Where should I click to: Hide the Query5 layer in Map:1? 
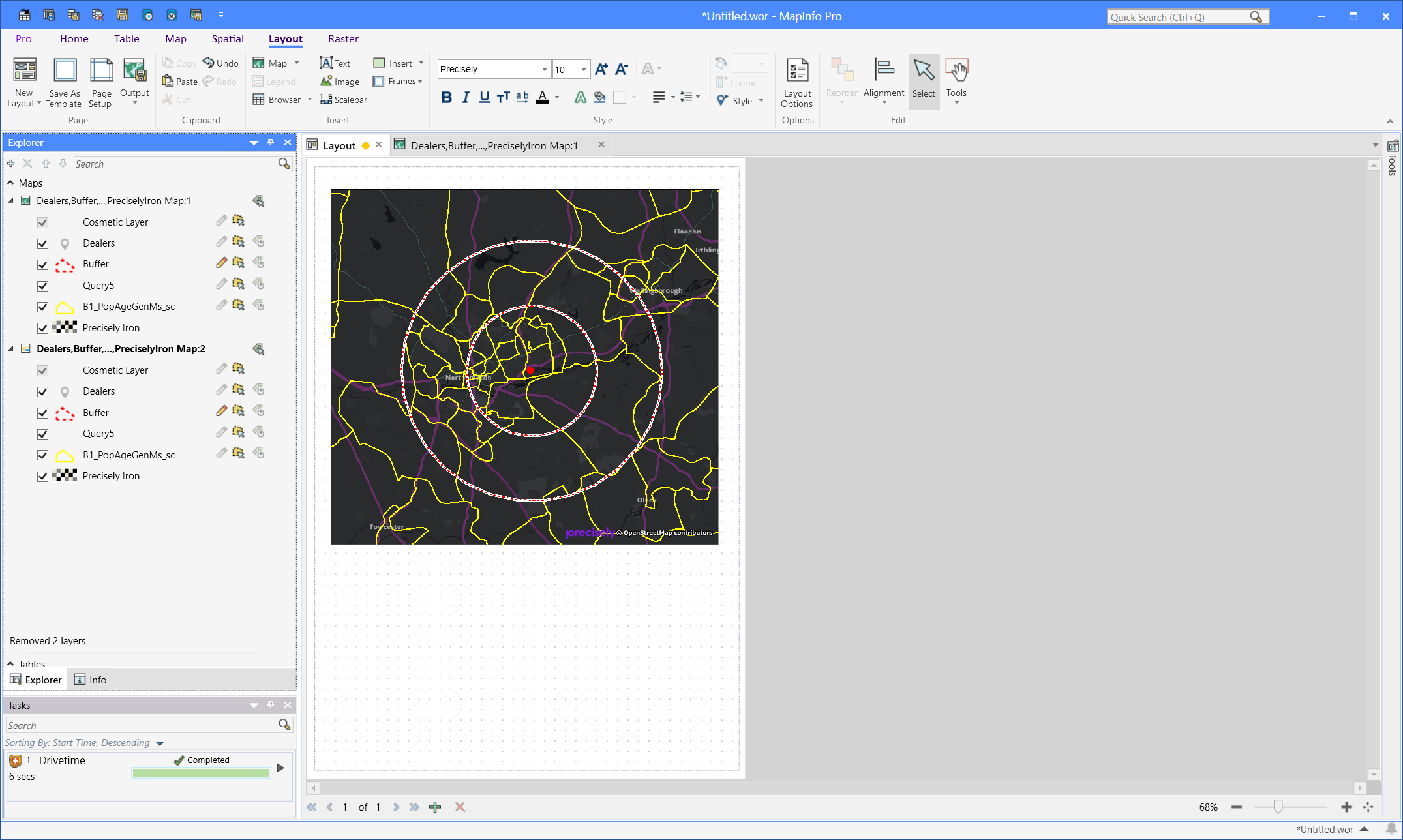click(43, 286)
